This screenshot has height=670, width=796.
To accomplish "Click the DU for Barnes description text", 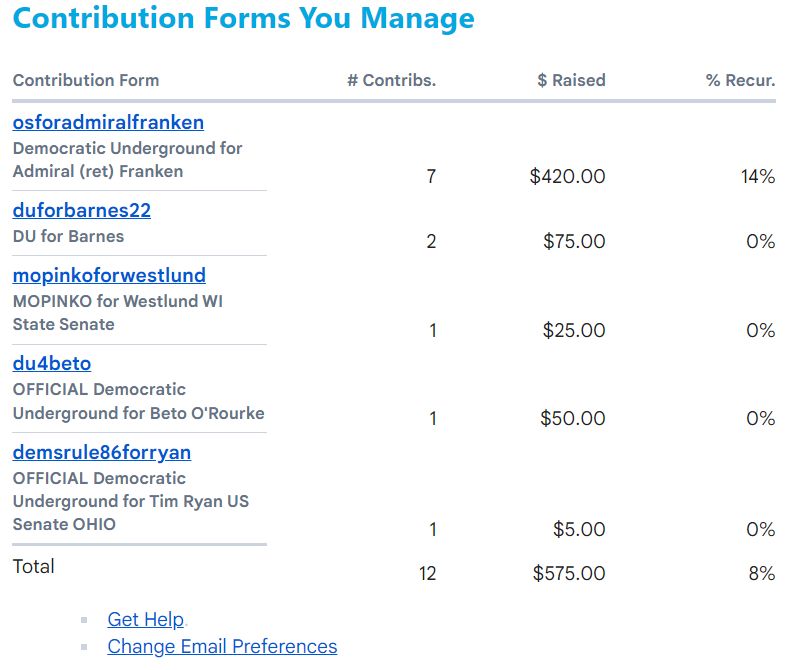I will click(x=68, y=236).
